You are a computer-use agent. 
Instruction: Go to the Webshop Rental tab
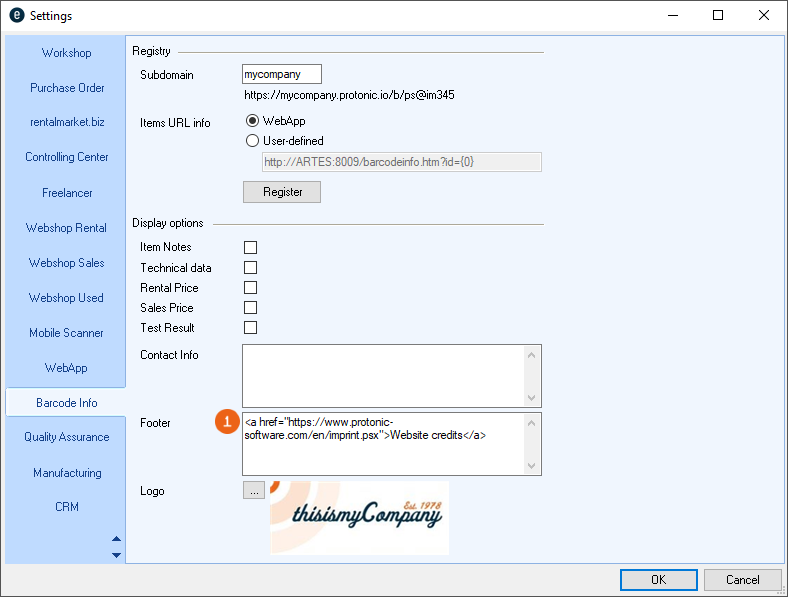[x=66, y=228]
